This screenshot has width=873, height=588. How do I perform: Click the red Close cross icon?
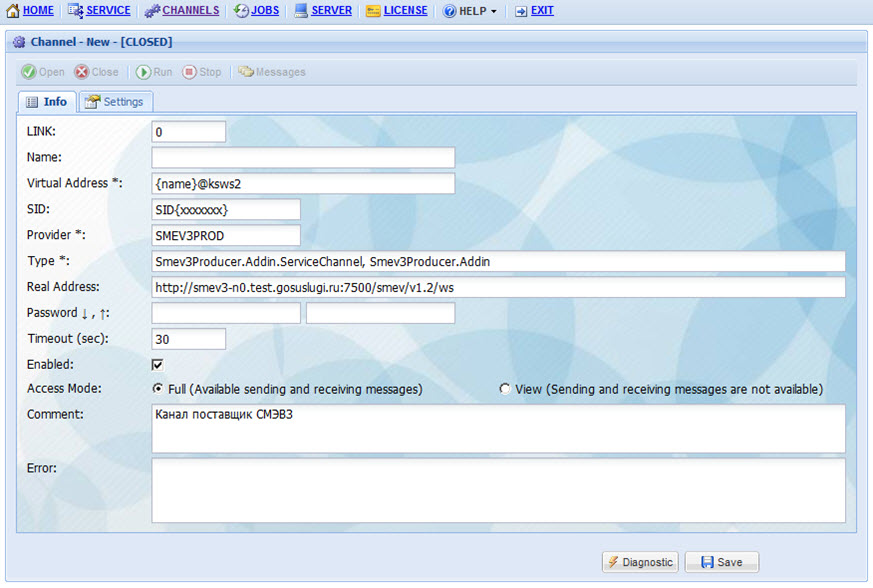82,72
